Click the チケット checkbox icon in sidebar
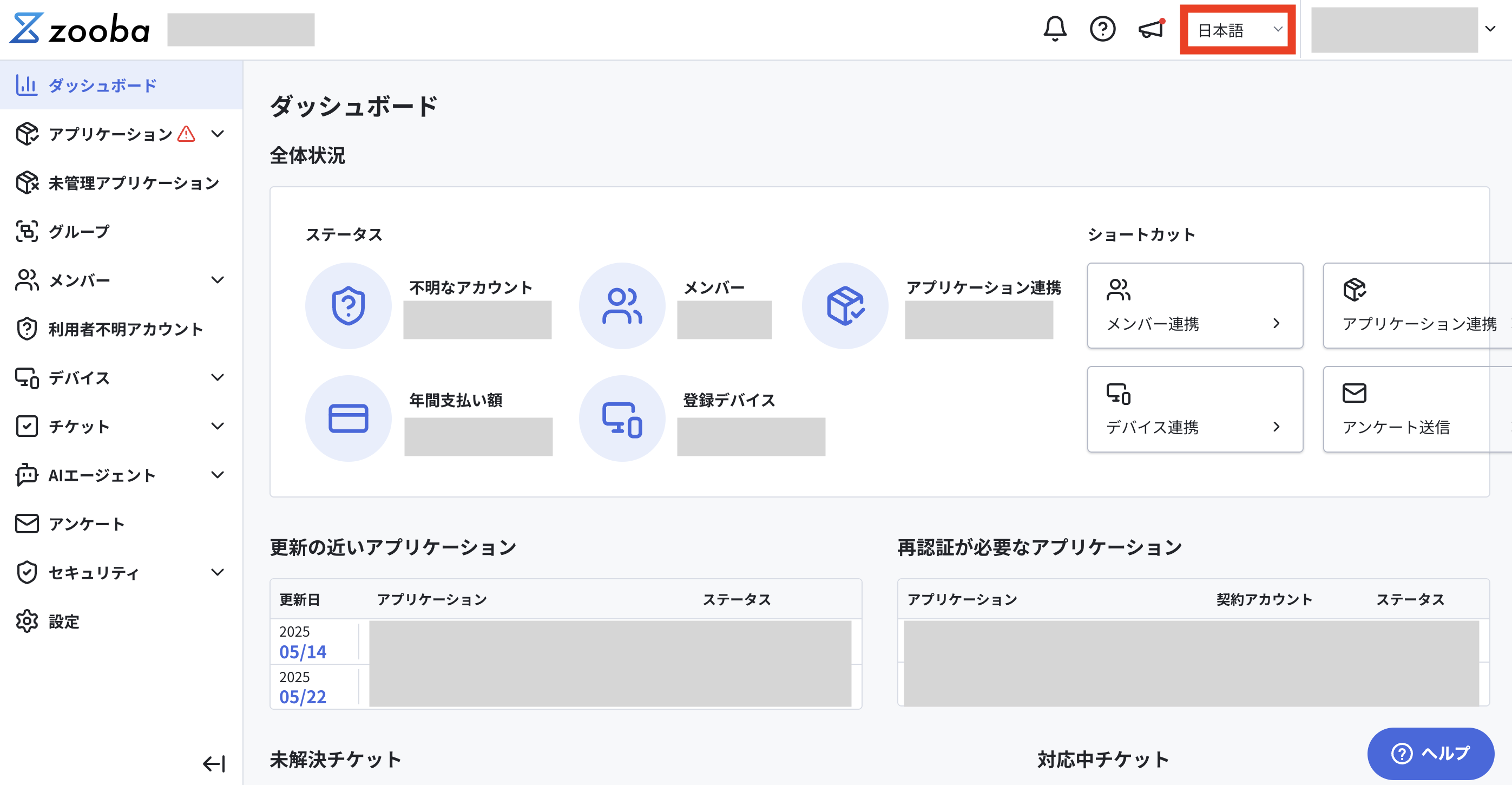This screenshot has height=785, width=1512. click(x=27, y=426)
